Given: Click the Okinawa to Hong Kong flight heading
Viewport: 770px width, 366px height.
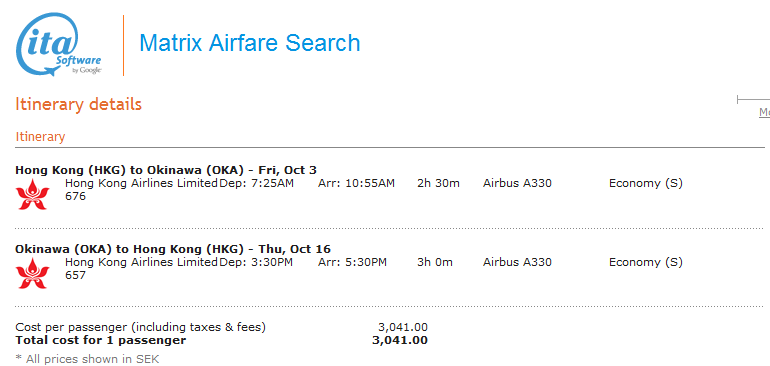Looking at the screenshot, I should coord(173,249).
